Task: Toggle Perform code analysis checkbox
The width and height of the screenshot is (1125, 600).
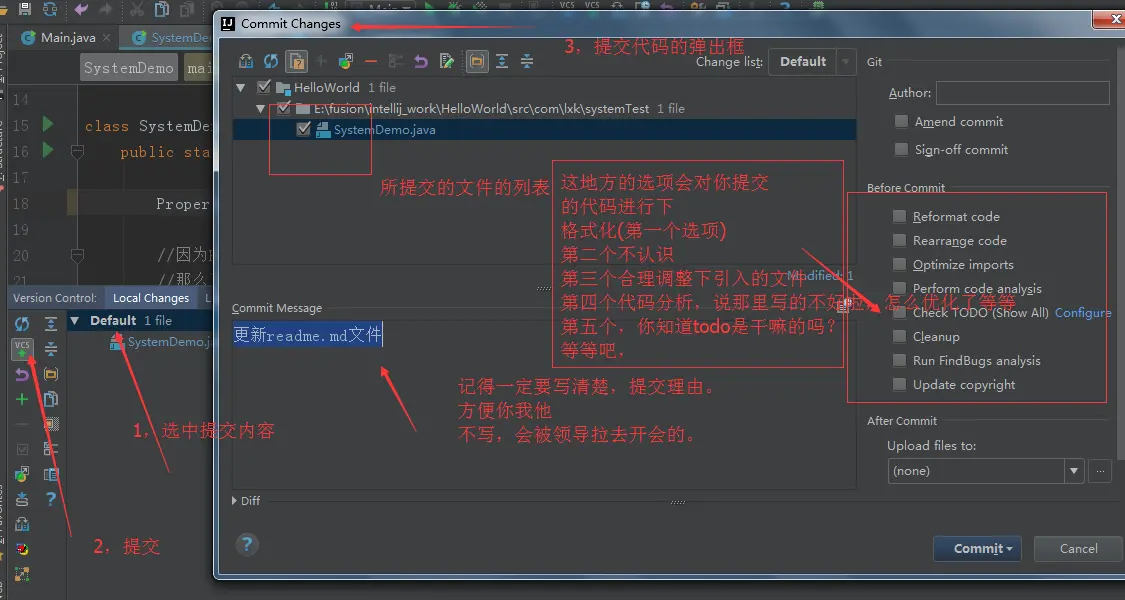Action: 899,289
